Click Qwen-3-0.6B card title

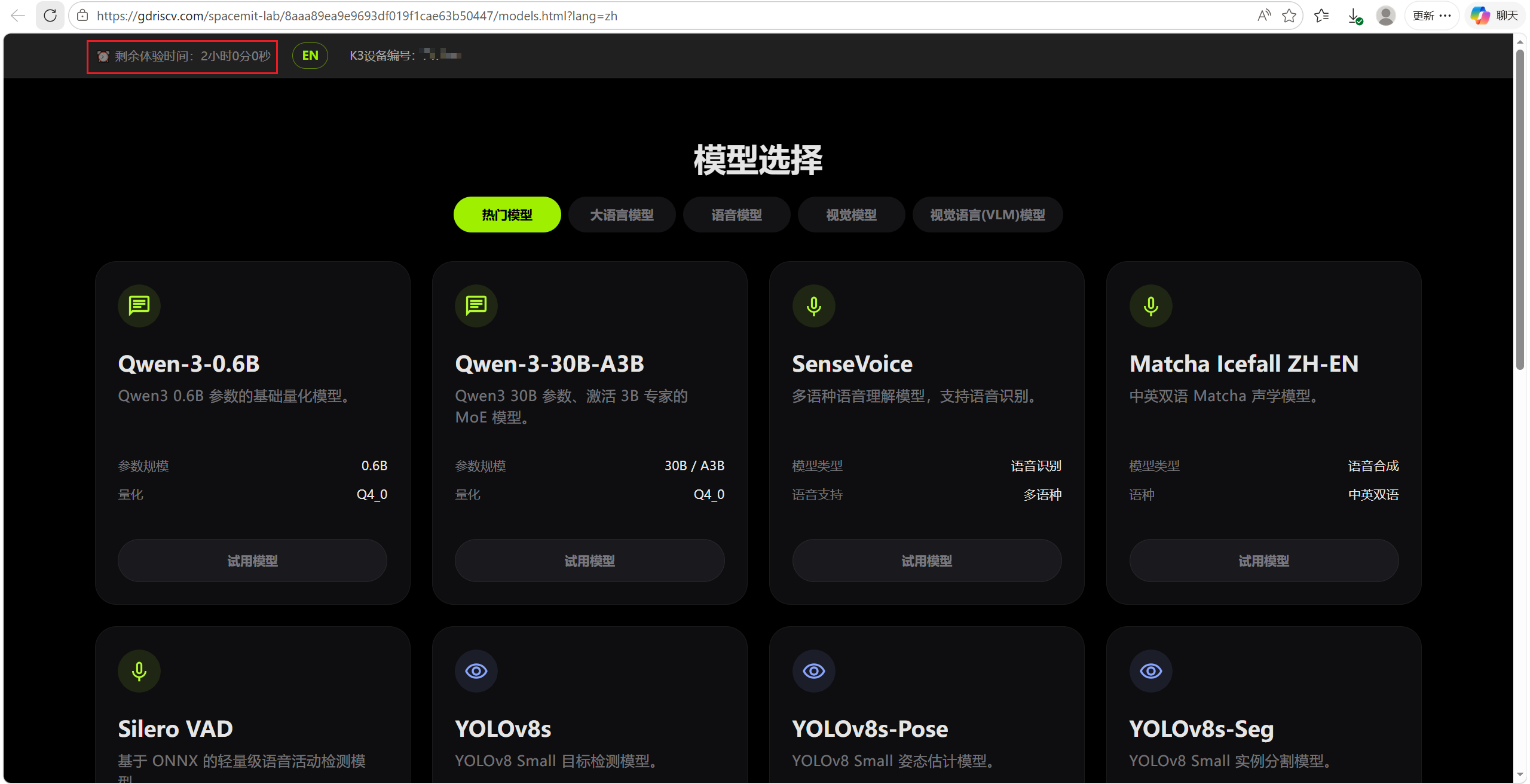pyautogui.click(x=189, y=364)
